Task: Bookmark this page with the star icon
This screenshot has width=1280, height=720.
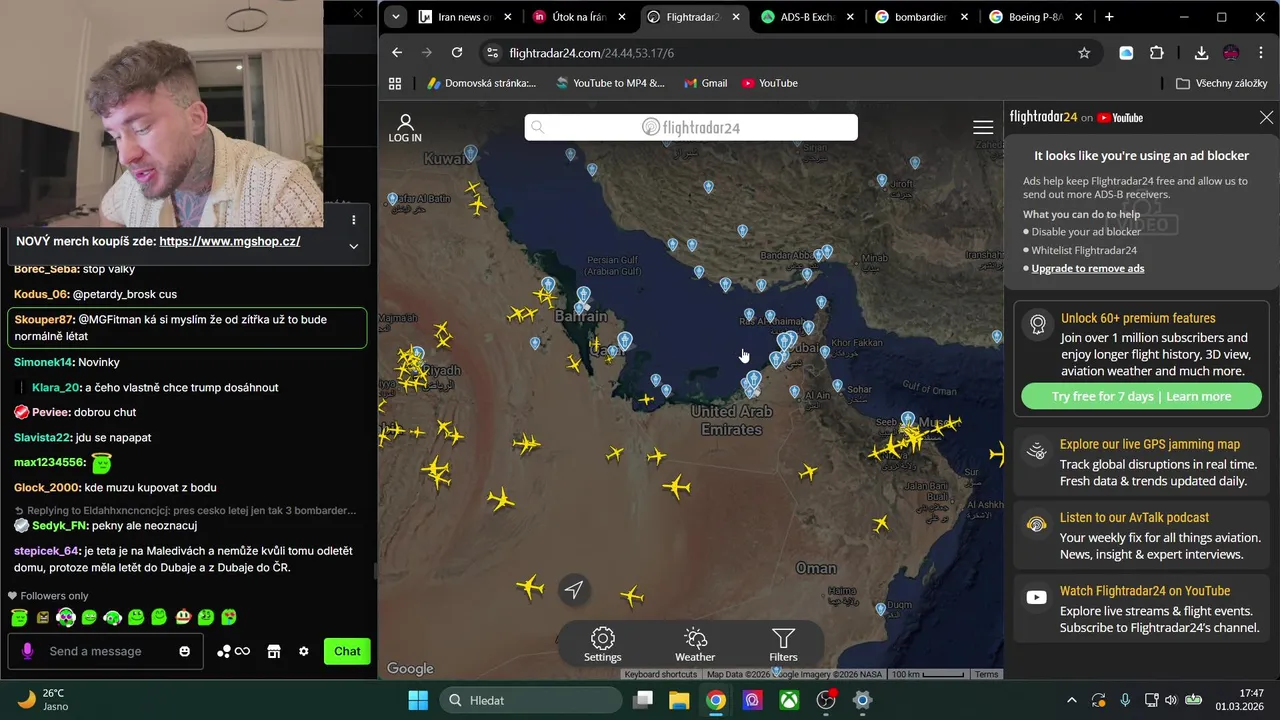Action: click(x=1084, y=53)
